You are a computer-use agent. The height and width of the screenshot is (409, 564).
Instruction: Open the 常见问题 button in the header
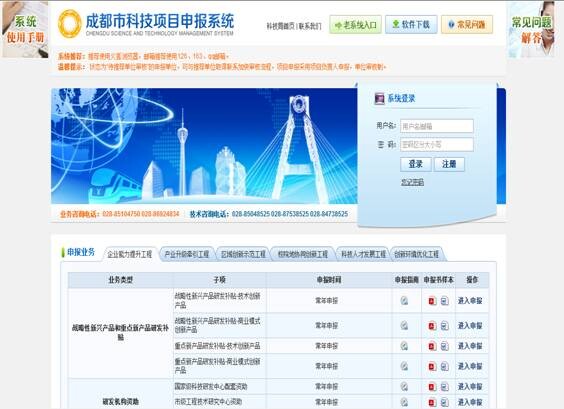pos(467,24)
